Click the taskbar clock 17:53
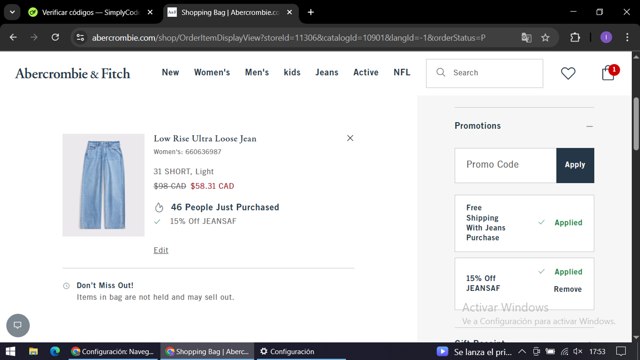Image resolution: width=640 pixels, height=360 pixels. (x=597, y=351)
